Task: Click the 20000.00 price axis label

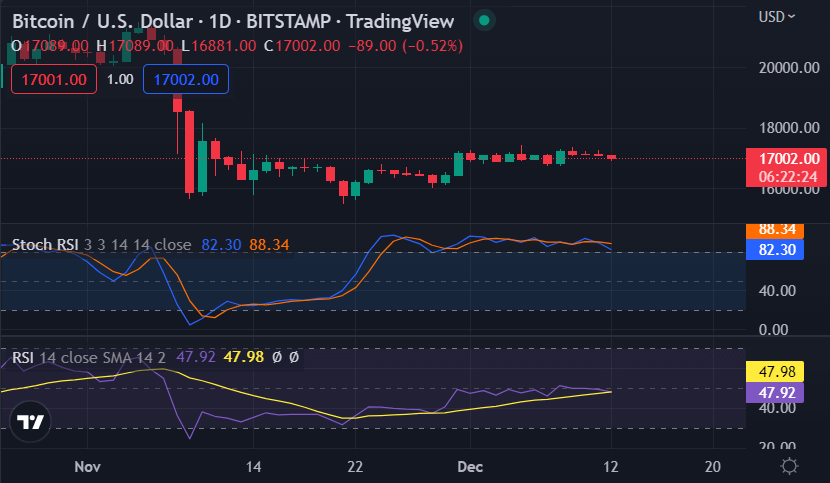Action: pos(789,68)
